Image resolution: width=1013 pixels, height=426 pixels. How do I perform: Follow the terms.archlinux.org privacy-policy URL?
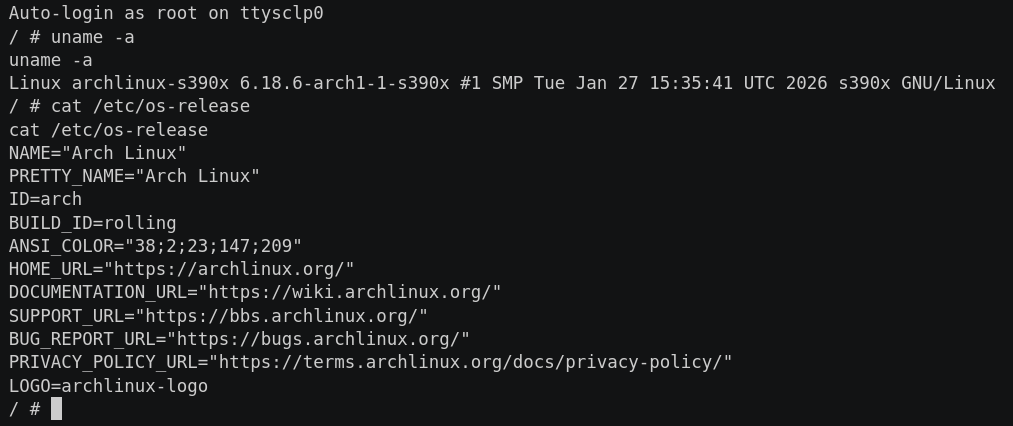[x=475, y=362]
